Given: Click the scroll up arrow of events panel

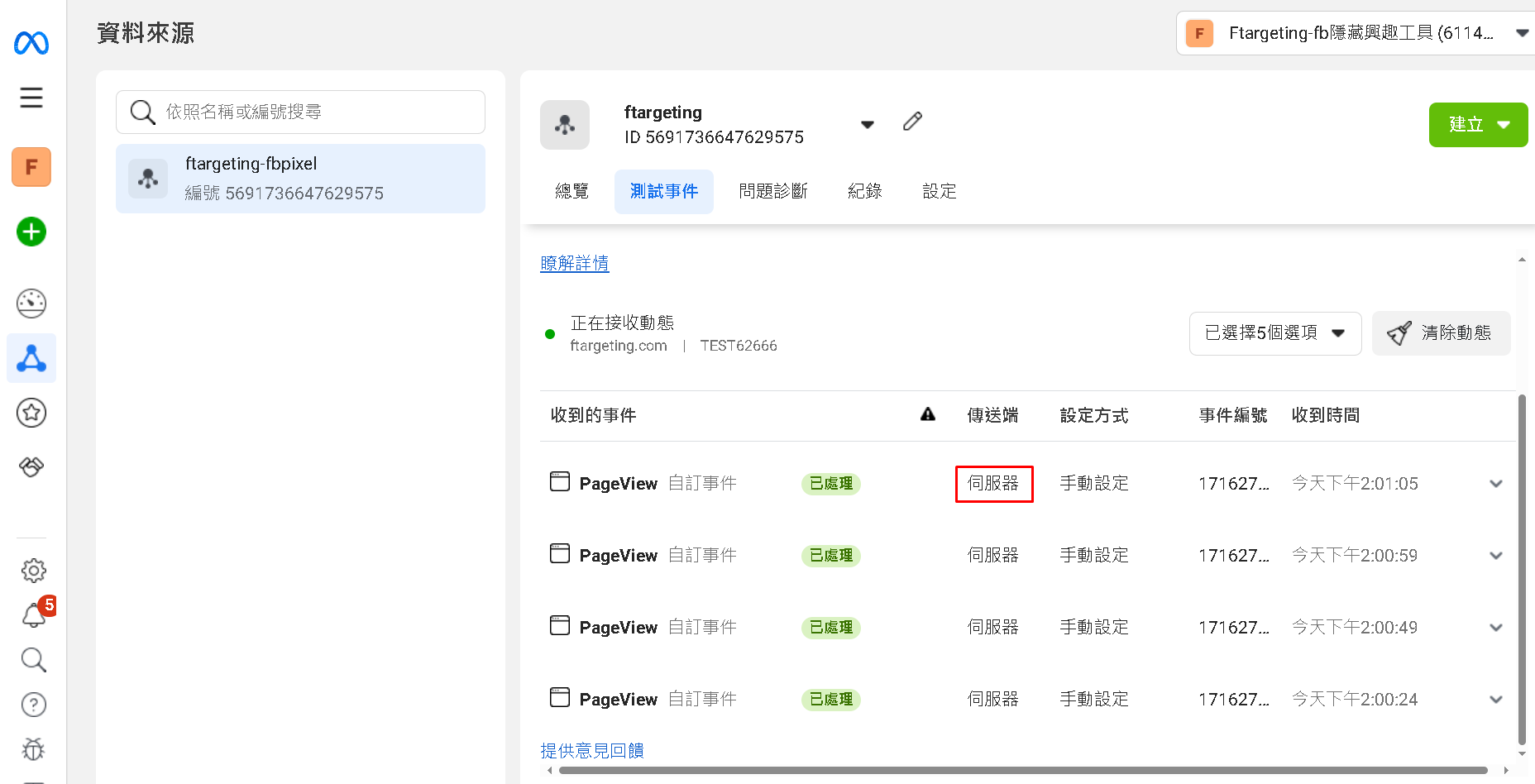Looking at the screenshot, I should pos(1522,260).
